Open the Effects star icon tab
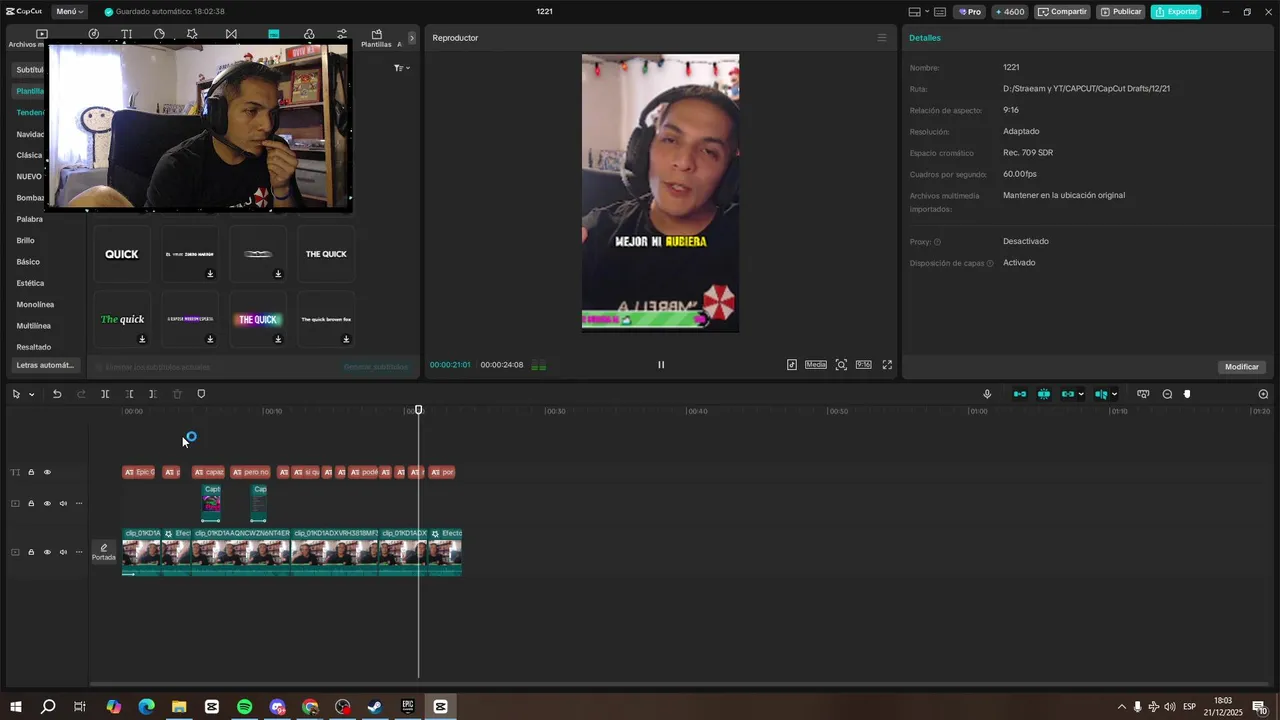Image resolution: width=1280 pixels, height=720 pixels. pyautogui.click(x=192, y=34)
